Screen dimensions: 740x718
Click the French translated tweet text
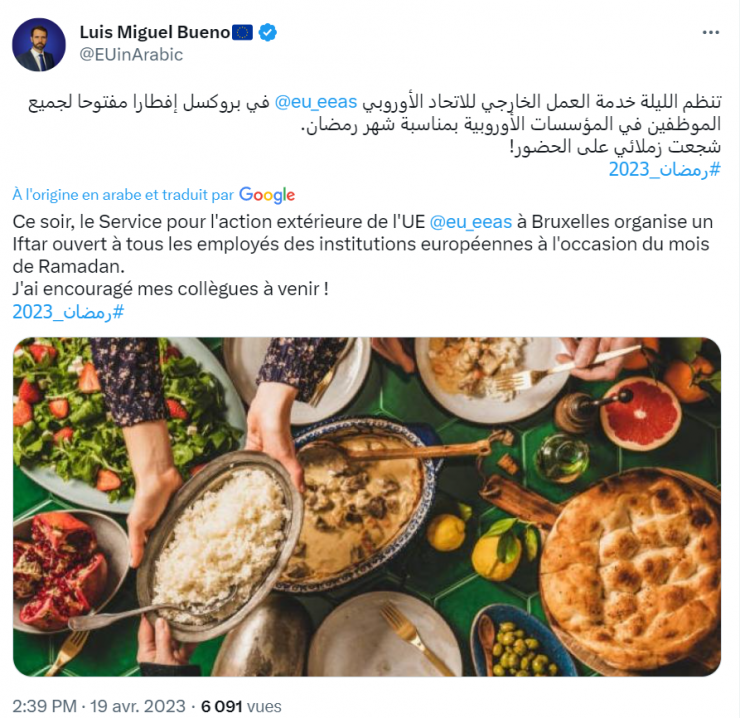coord(362,255)
